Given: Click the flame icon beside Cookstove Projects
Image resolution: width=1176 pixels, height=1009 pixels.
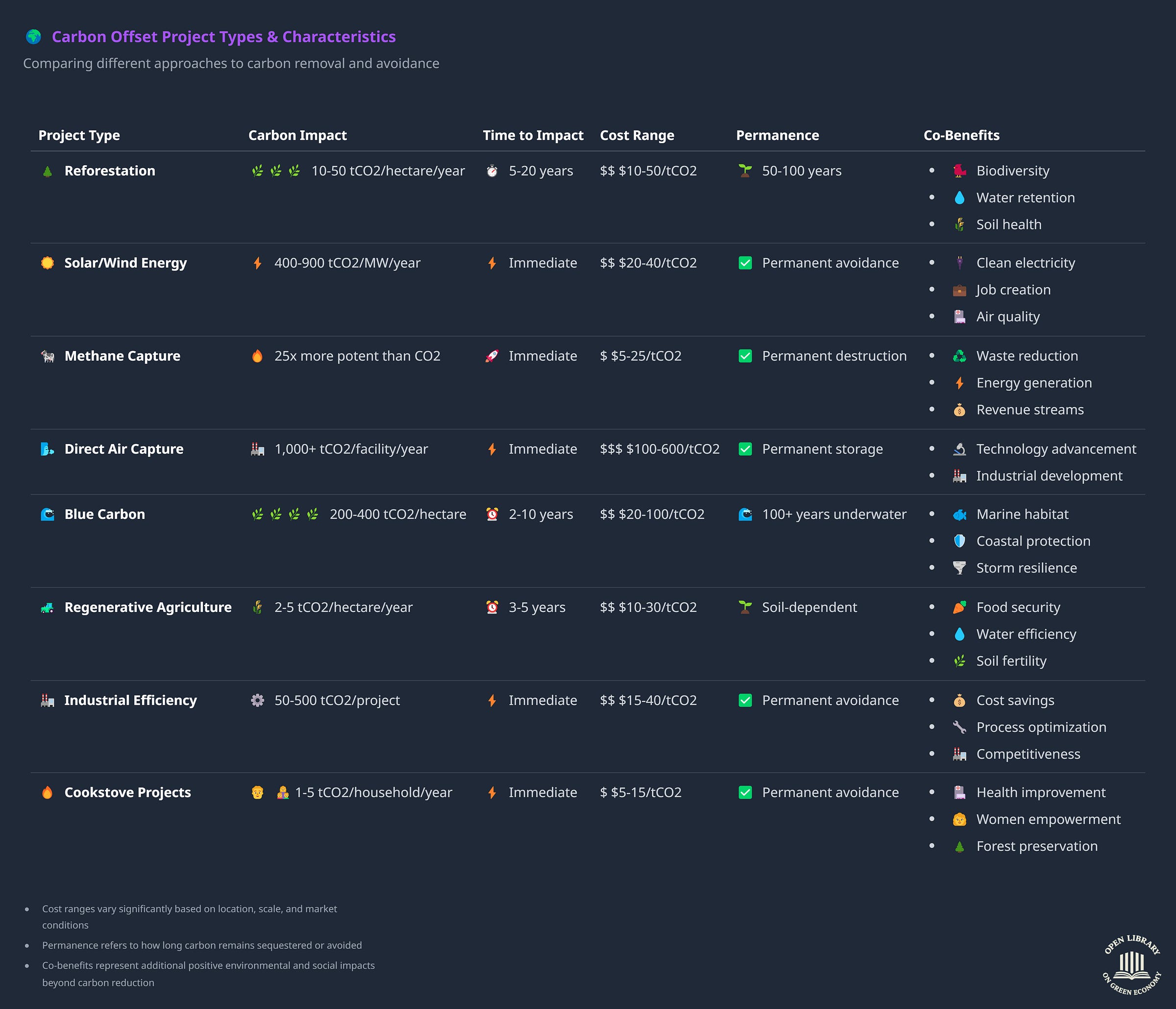Looking at the screenshot, I should [48, 793].
